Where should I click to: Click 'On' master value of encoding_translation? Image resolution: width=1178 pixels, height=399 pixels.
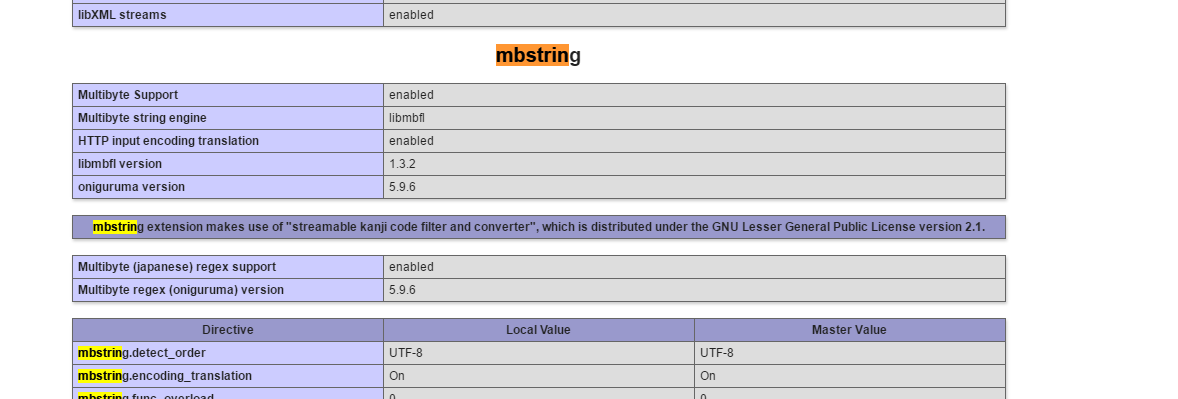coord(708,376)
